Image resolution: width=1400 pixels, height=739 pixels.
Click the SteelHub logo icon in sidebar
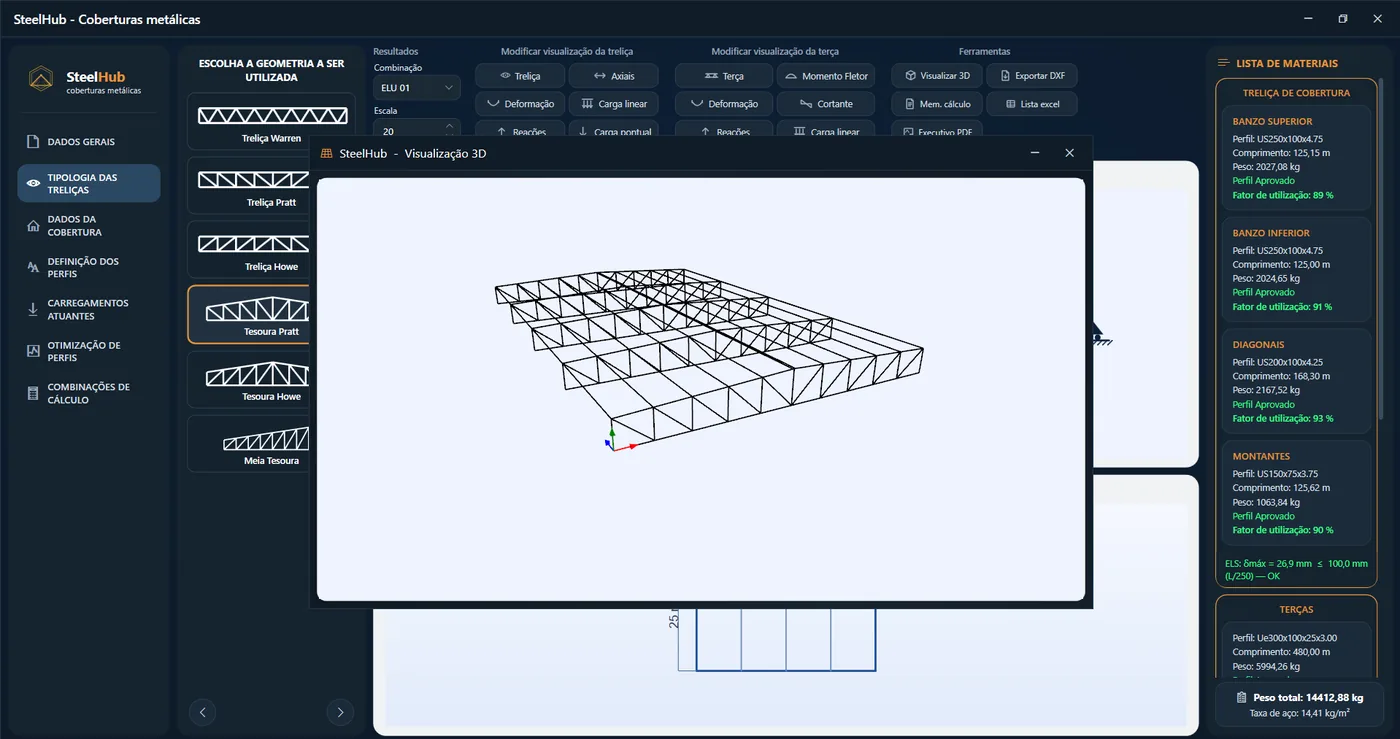pos(41,78)
